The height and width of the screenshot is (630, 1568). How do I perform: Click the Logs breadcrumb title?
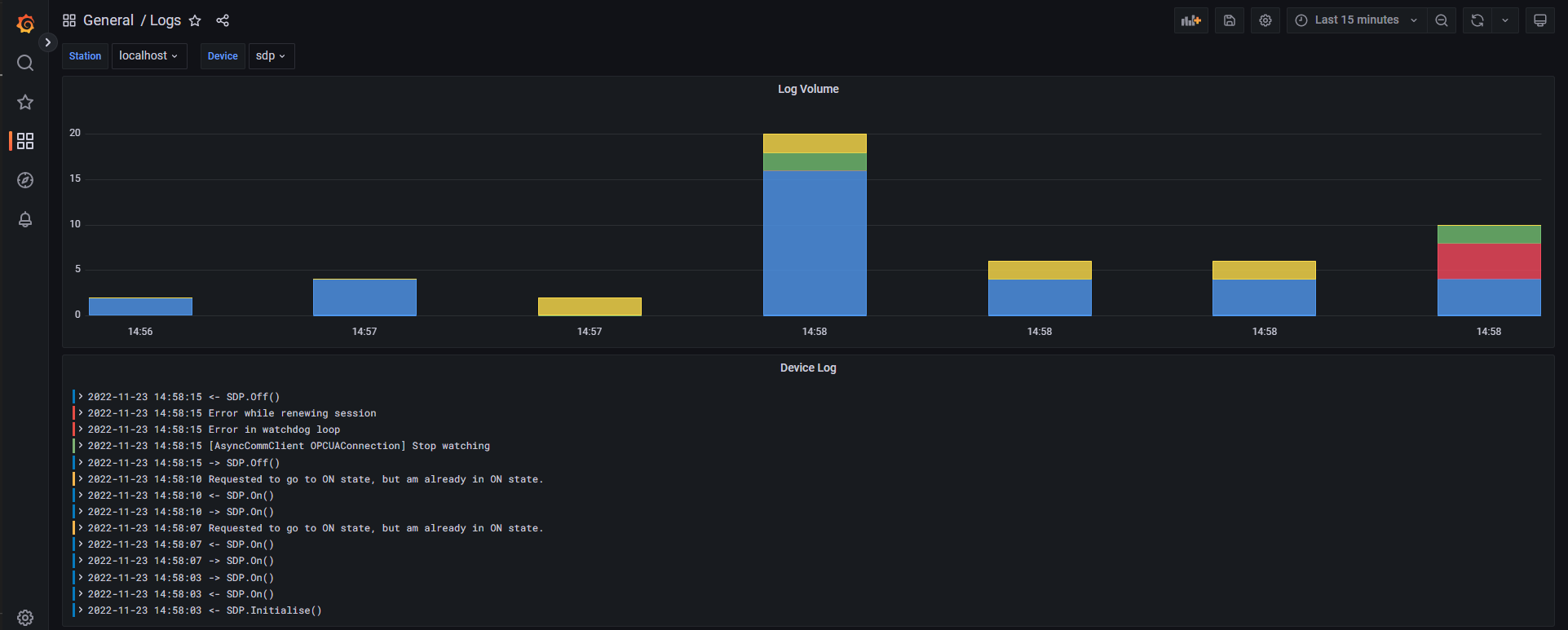[166, 20]
